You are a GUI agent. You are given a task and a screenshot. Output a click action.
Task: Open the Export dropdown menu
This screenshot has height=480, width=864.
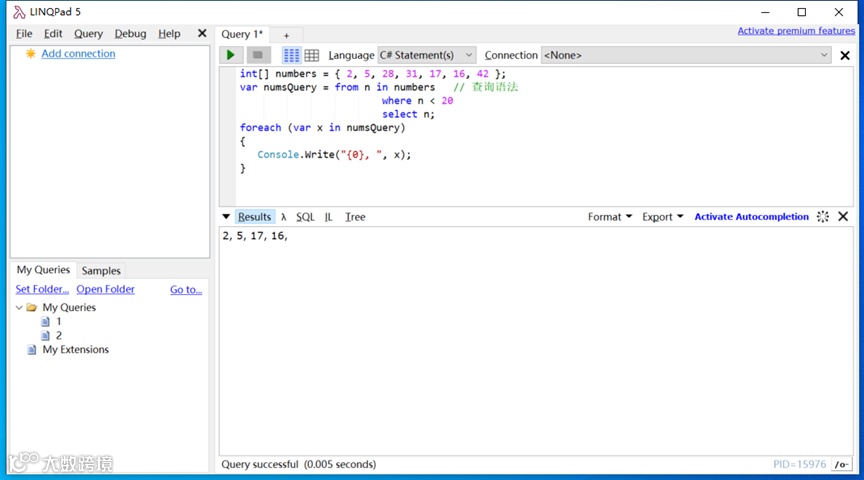[x=662, y=217]
